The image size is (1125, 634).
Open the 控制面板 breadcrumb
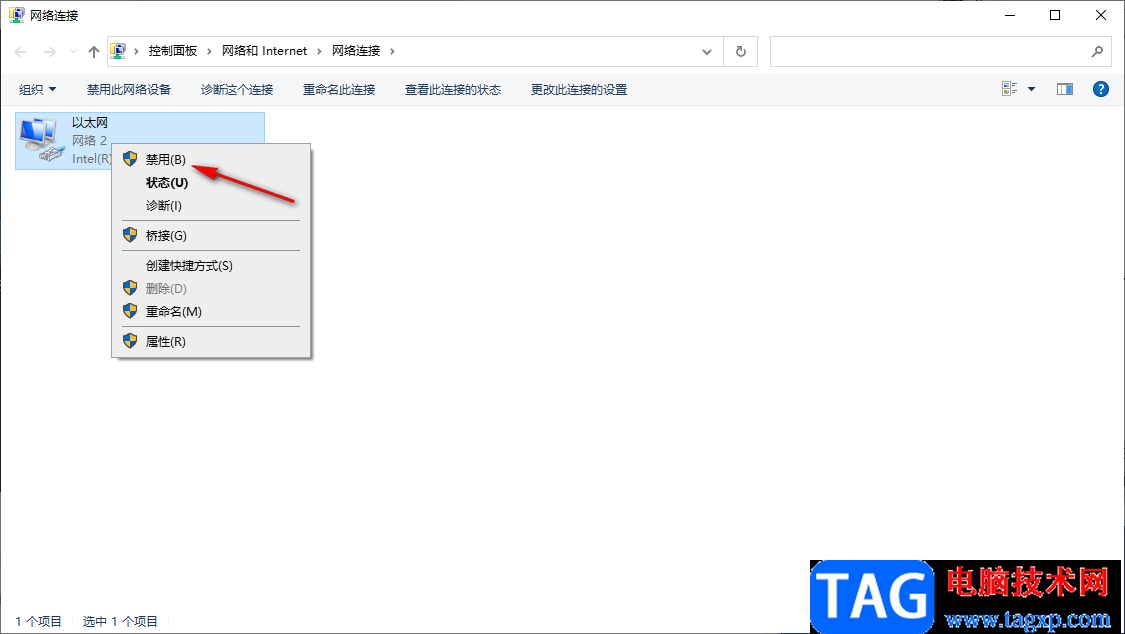pyautogui.click(x=173, y=51)
